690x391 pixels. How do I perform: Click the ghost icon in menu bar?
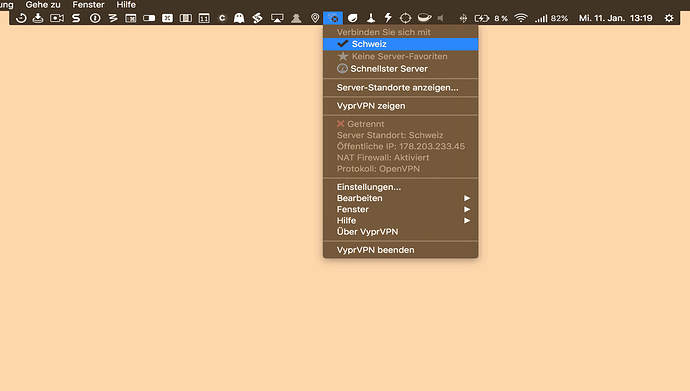[x=239, y=18]
